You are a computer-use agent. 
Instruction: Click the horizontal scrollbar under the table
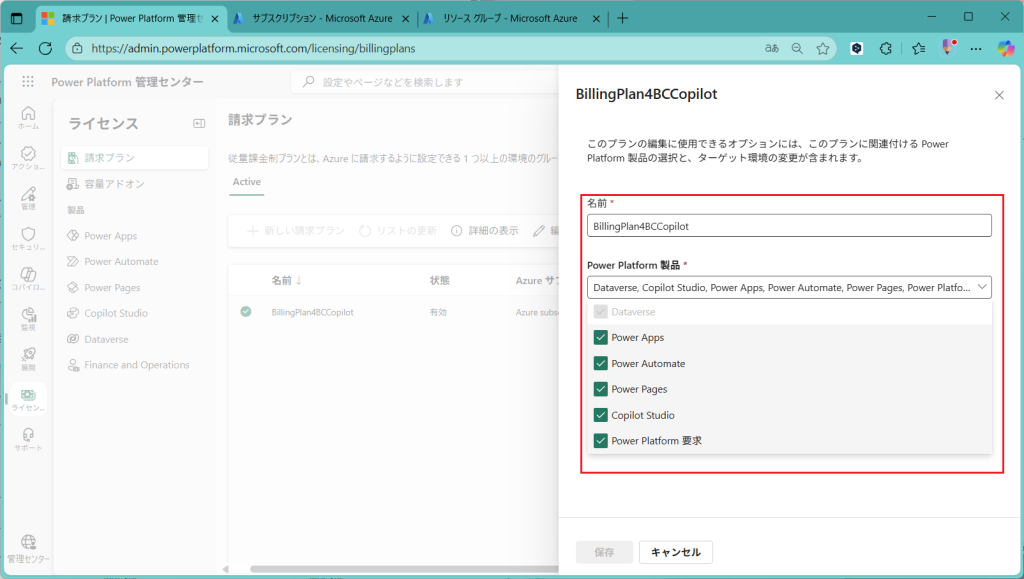[x=404, y=569]
